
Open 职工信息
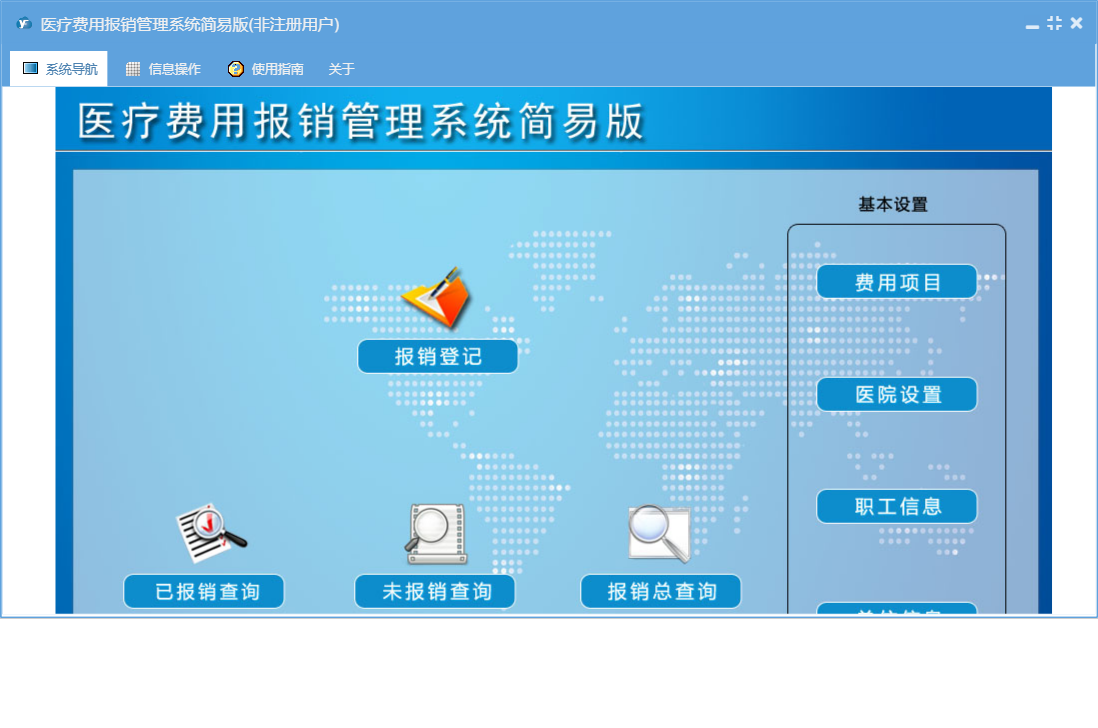tap(897, 506)
